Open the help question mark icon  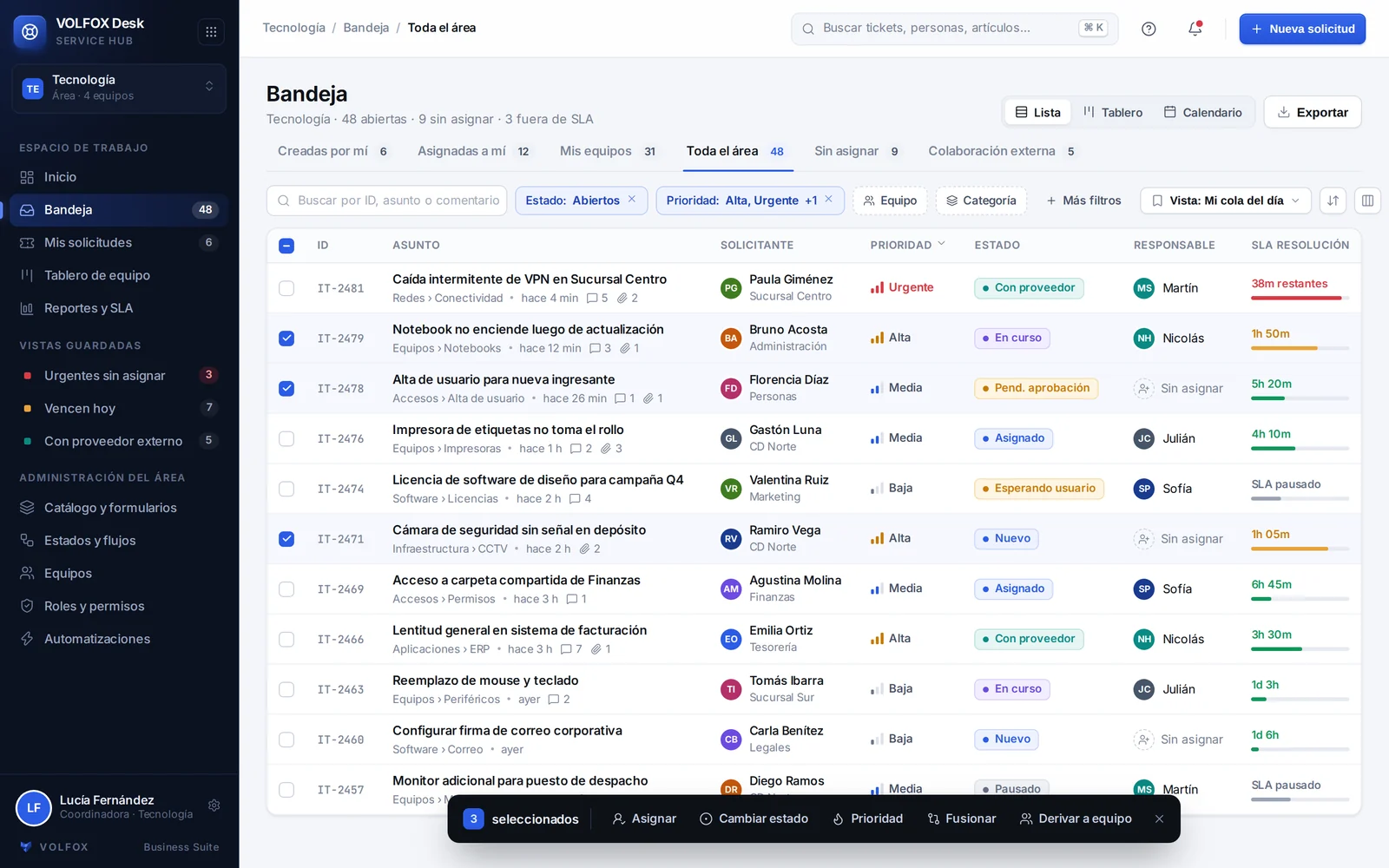(x=1149, y=29)
